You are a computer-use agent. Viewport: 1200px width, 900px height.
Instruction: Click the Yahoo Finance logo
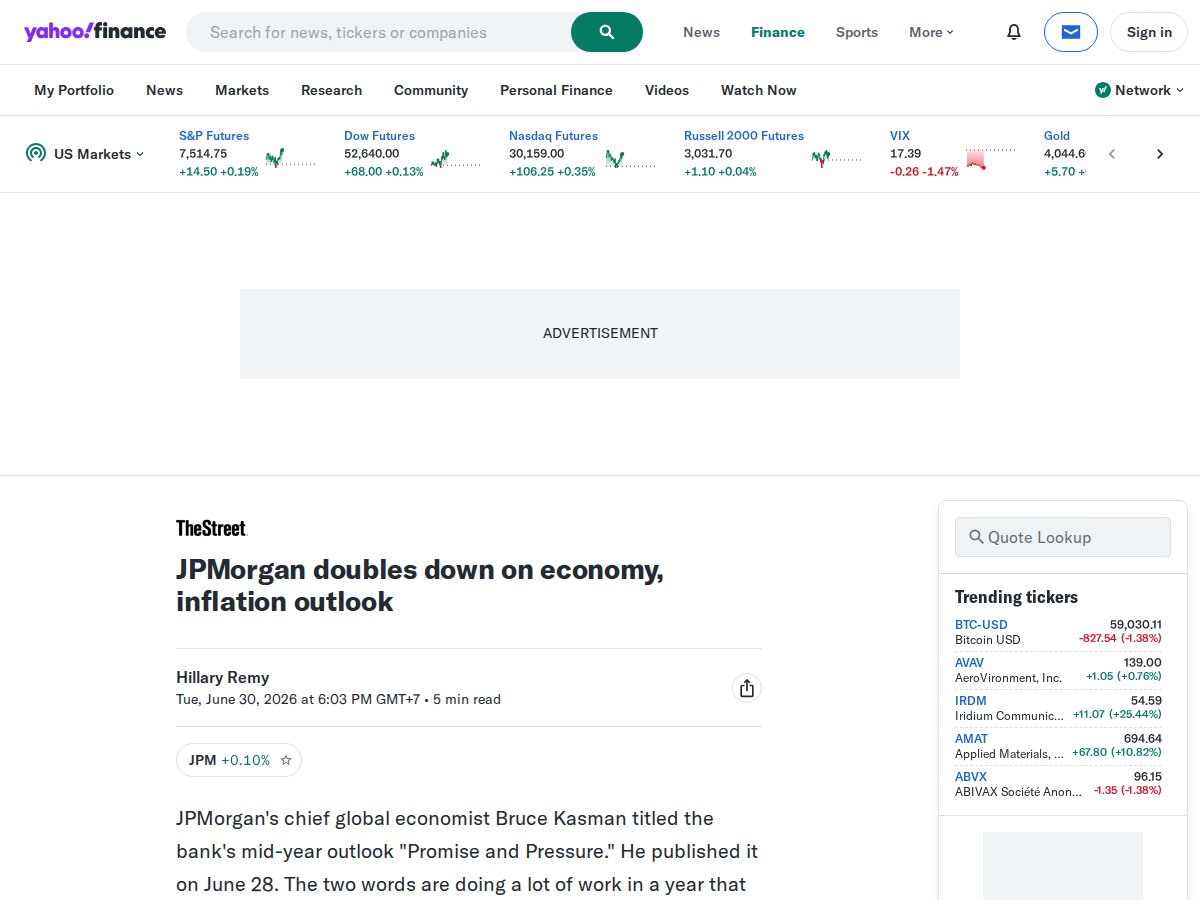(95, 32)
